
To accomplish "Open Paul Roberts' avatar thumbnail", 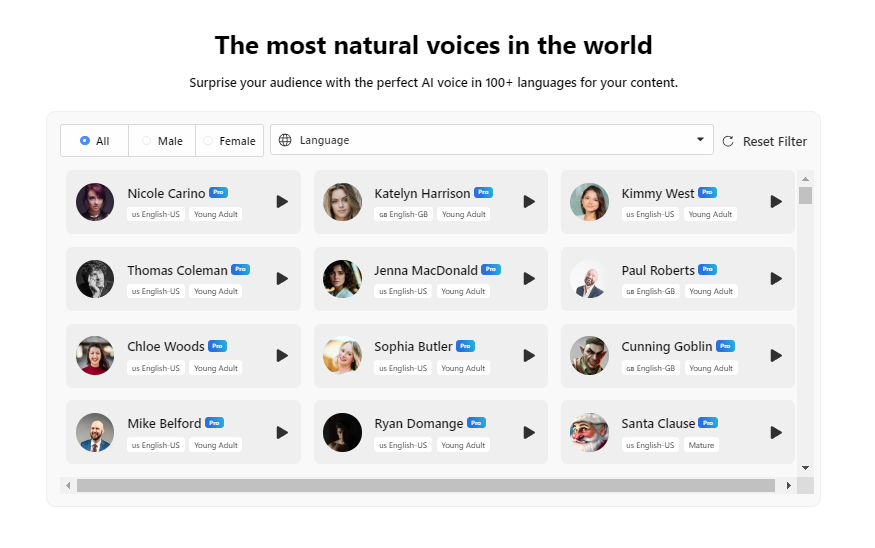I will point(589,279).
